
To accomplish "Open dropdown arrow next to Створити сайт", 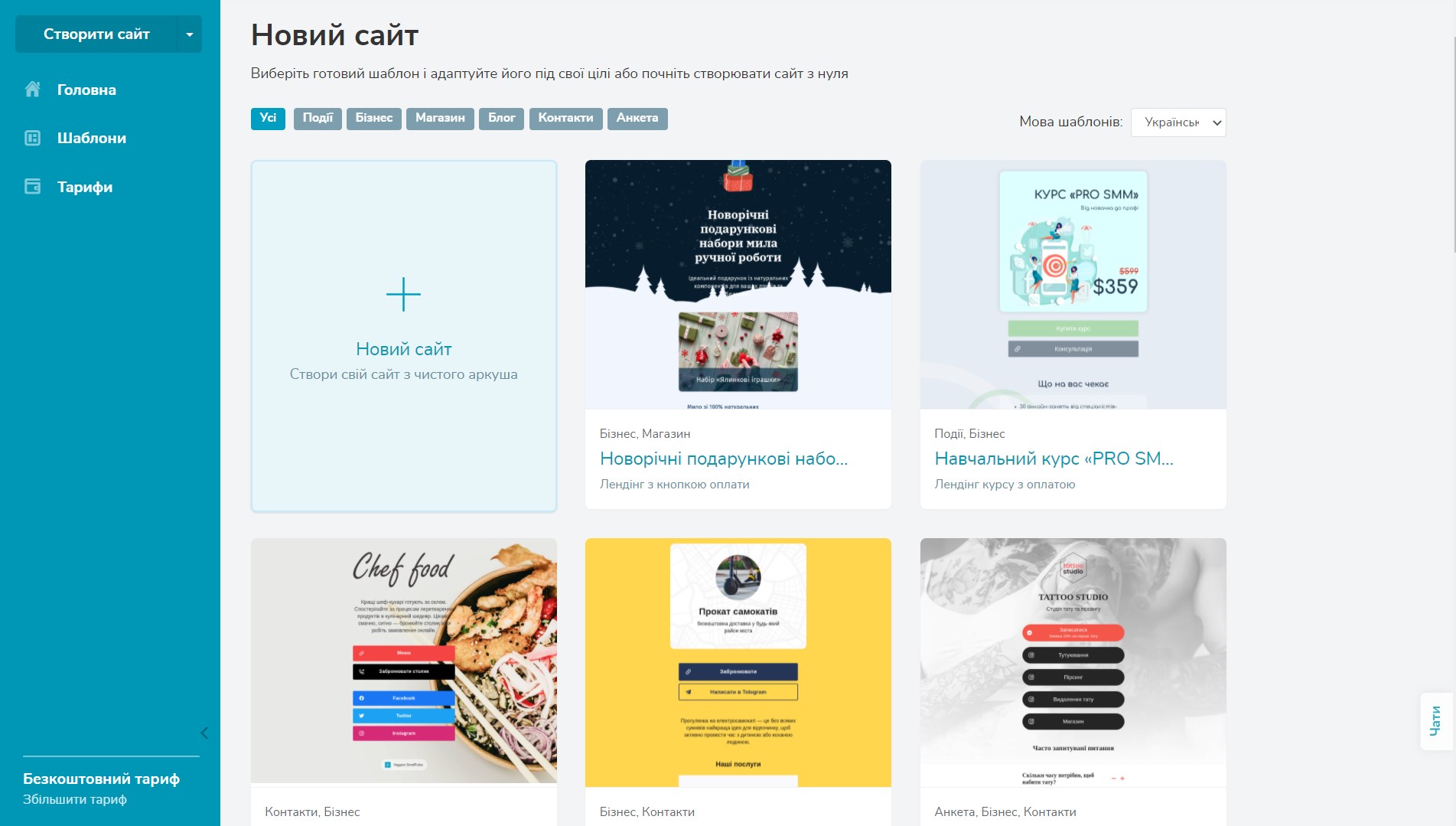I will pyautogui.click(x=190, y=34).
